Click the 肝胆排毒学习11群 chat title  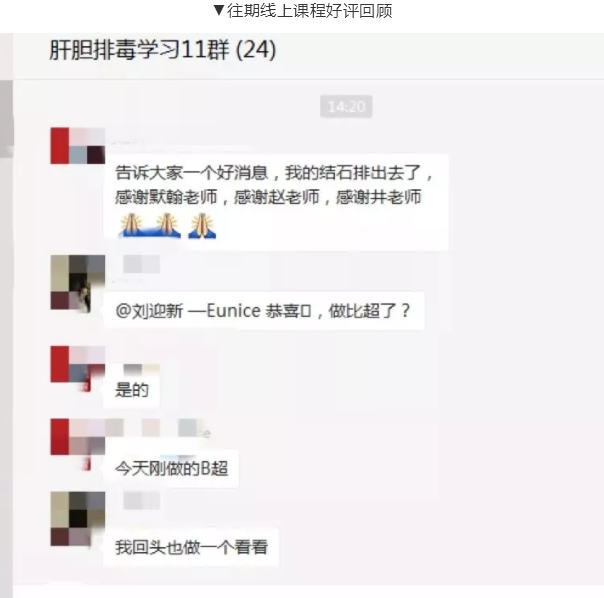[163, 50]
